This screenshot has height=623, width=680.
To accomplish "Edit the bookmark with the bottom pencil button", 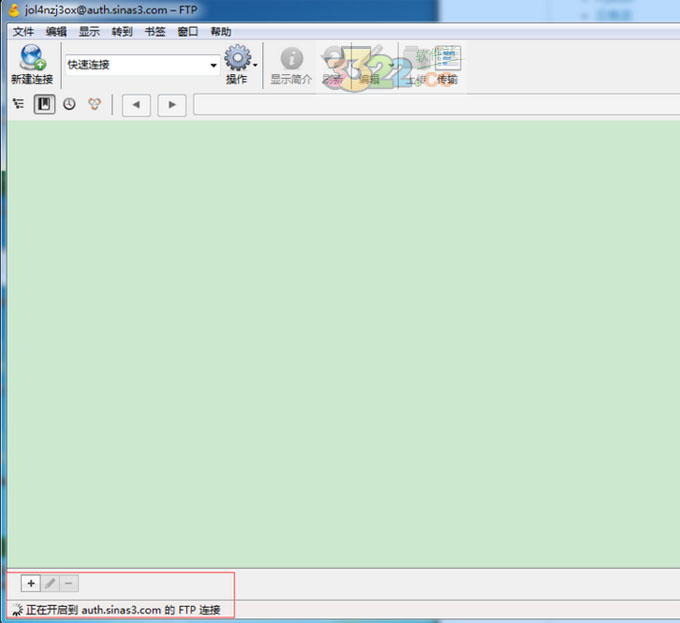I will click(50, 584).
